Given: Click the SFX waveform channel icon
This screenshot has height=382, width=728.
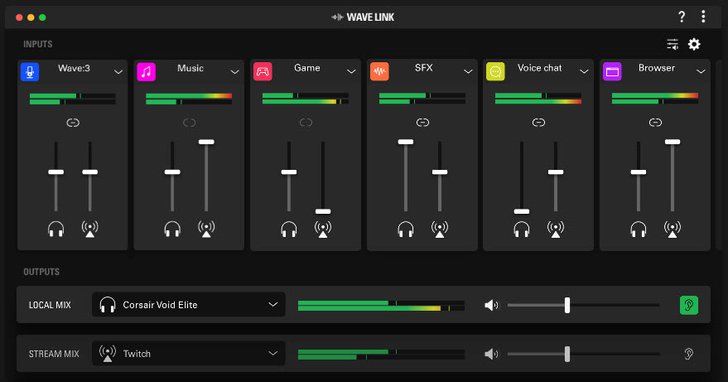Looking at the screenshot, I should [379, 72].
